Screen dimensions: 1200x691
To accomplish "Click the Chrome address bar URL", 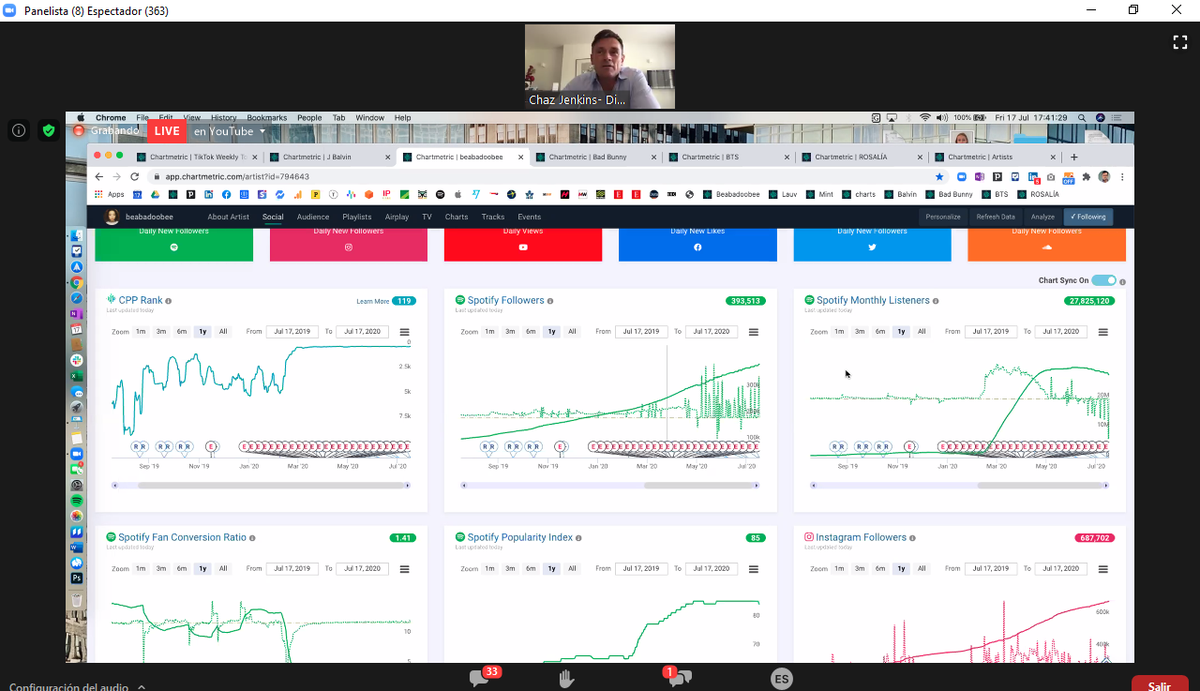I will tap(237, 176).
